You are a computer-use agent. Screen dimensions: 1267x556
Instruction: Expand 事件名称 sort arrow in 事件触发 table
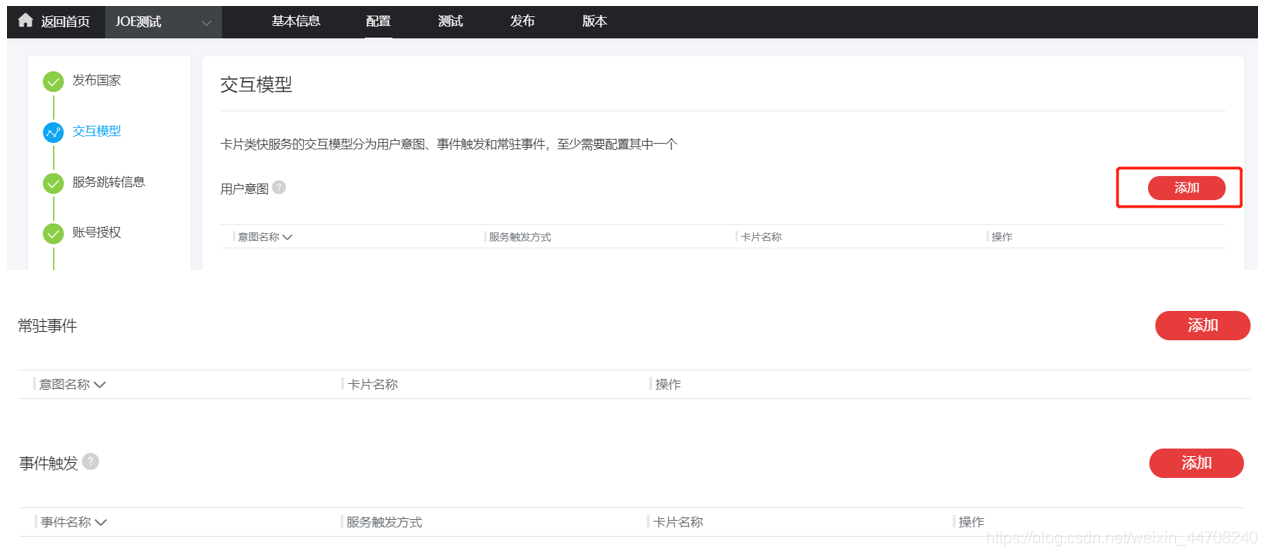click(100, 522)
